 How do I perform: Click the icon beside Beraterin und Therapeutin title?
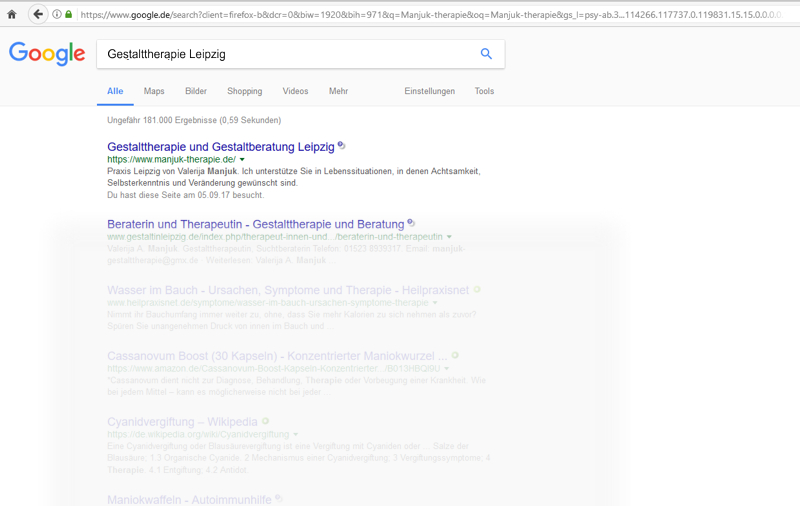click(411, 223)
